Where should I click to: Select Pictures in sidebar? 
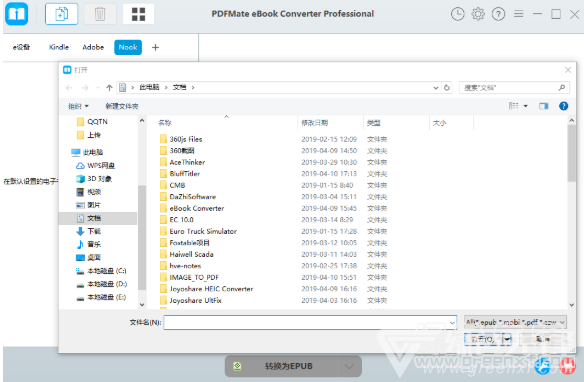[89, 205]
